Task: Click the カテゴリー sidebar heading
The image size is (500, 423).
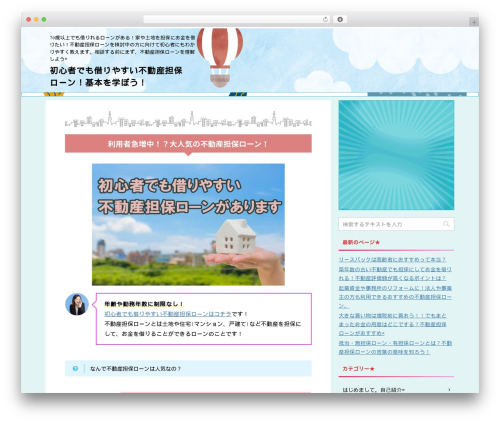Action: pos(358,369)
